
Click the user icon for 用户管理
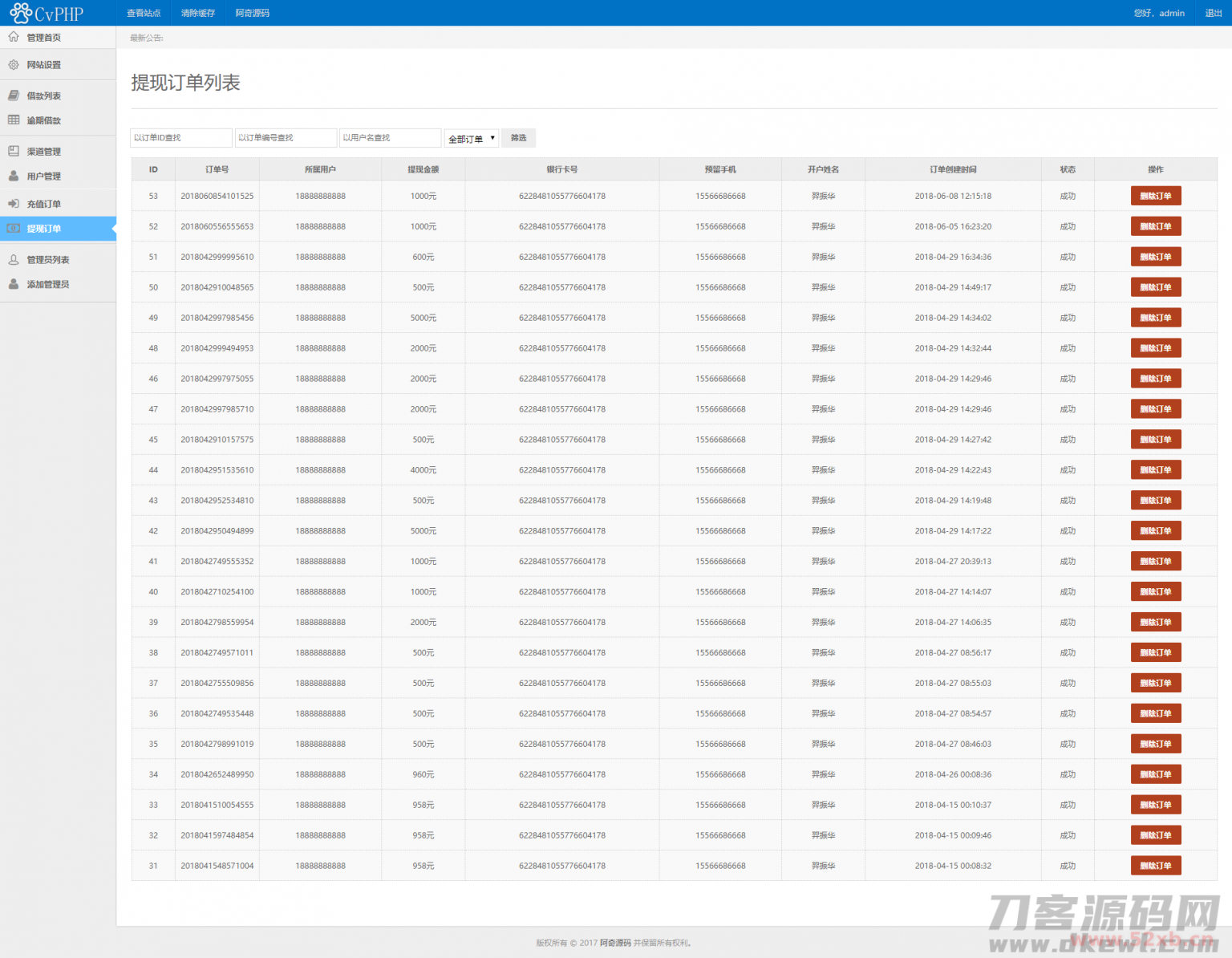14,176
